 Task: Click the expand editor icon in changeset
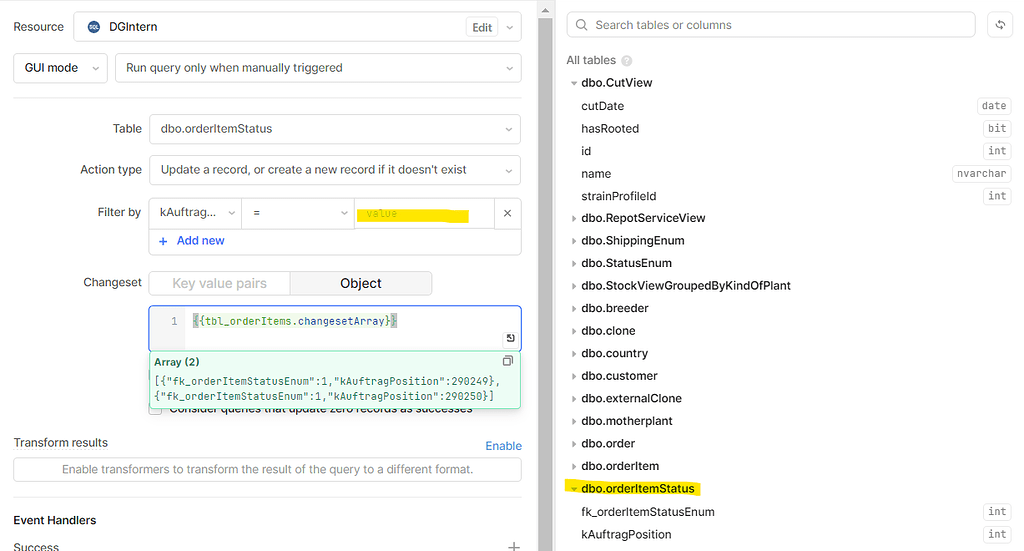(x=510, y=339)
